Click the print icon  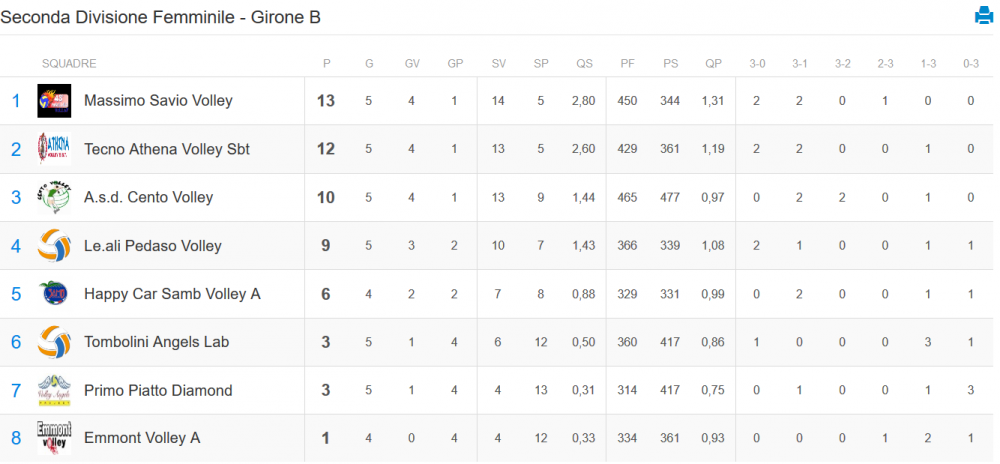point(984,15)
